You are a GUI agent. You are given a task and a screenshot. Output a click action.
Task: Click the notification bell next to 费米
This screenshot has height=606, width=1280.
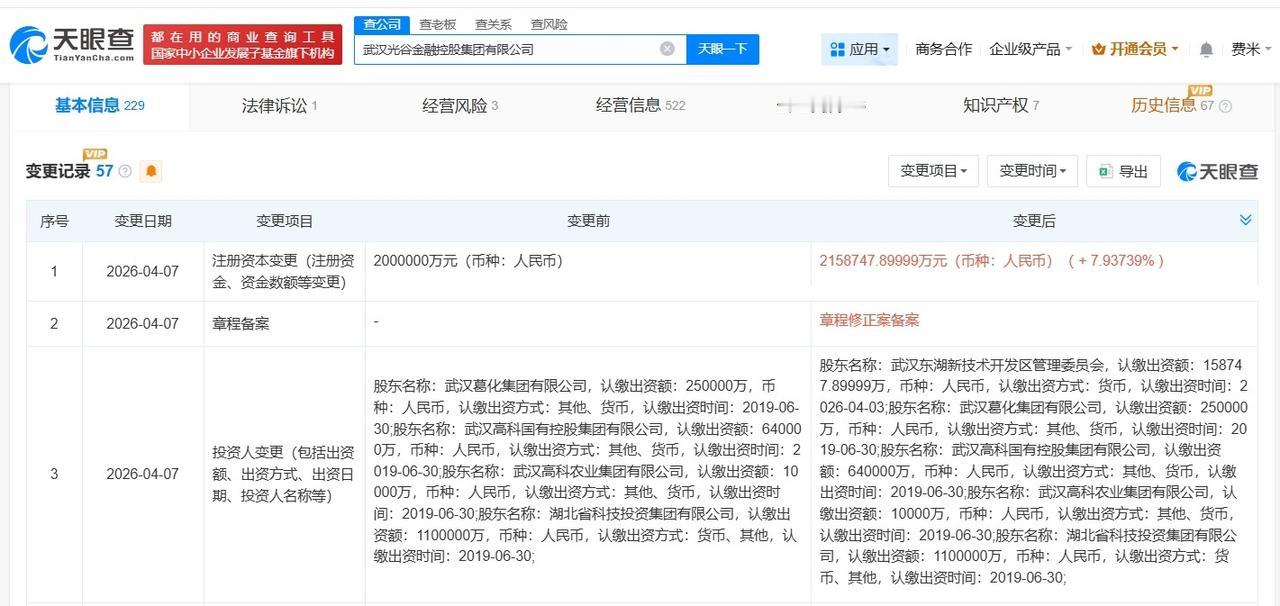point(1206,48)
